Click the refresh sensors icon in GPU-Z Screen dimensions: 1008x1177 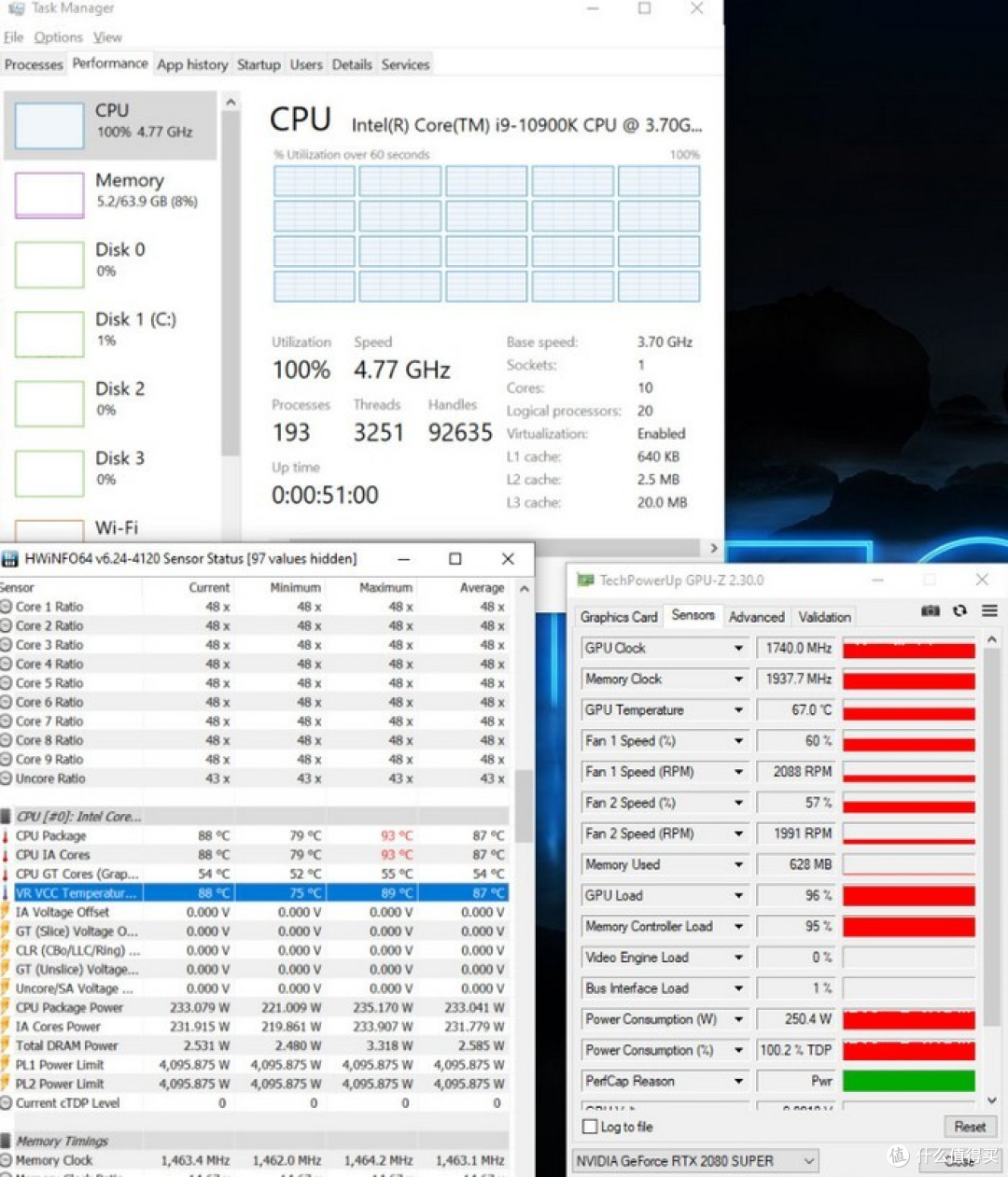[x=960, y=610]
